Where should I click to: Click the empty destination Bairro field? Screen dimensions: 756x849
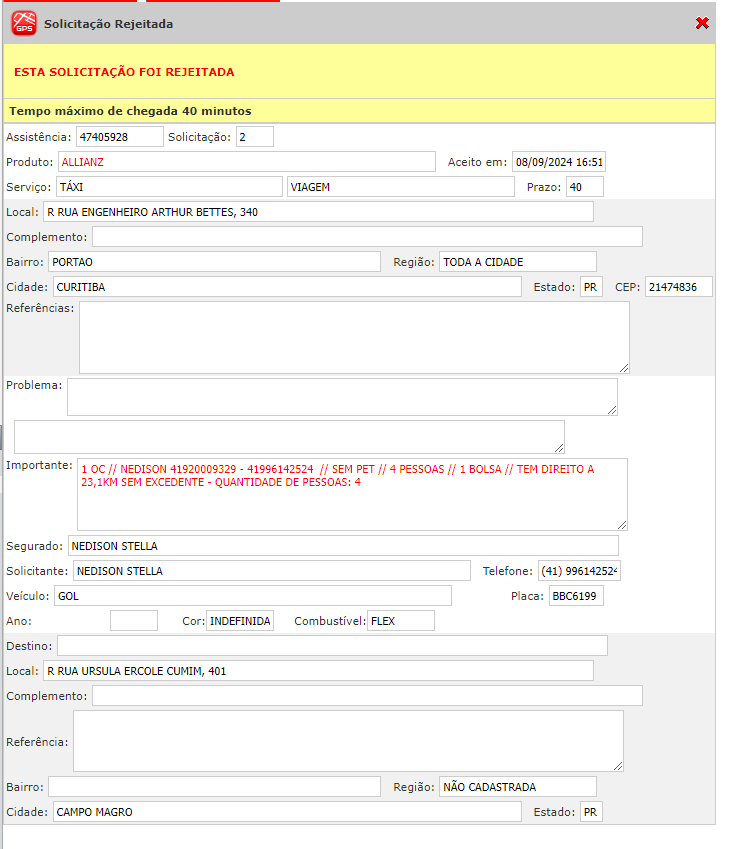pos(214,786)
